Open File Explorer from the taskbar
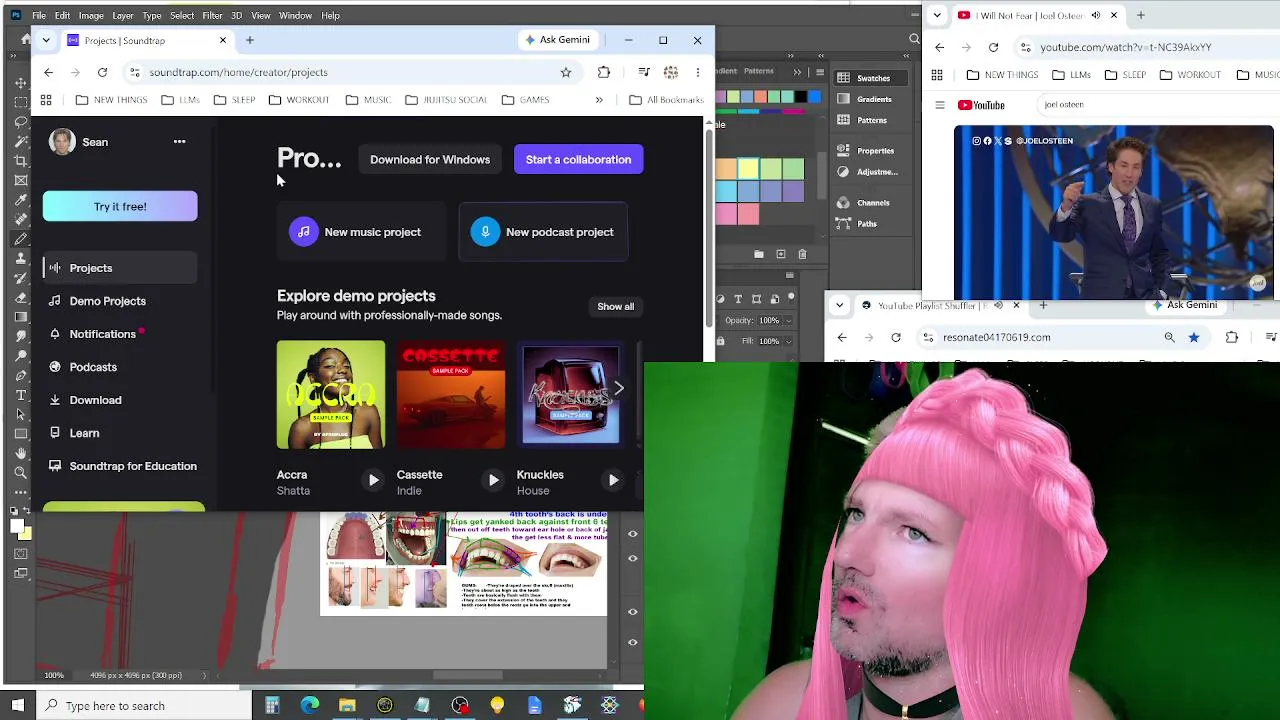Screen dimensions: 1280x720 (x=347, y=706)
